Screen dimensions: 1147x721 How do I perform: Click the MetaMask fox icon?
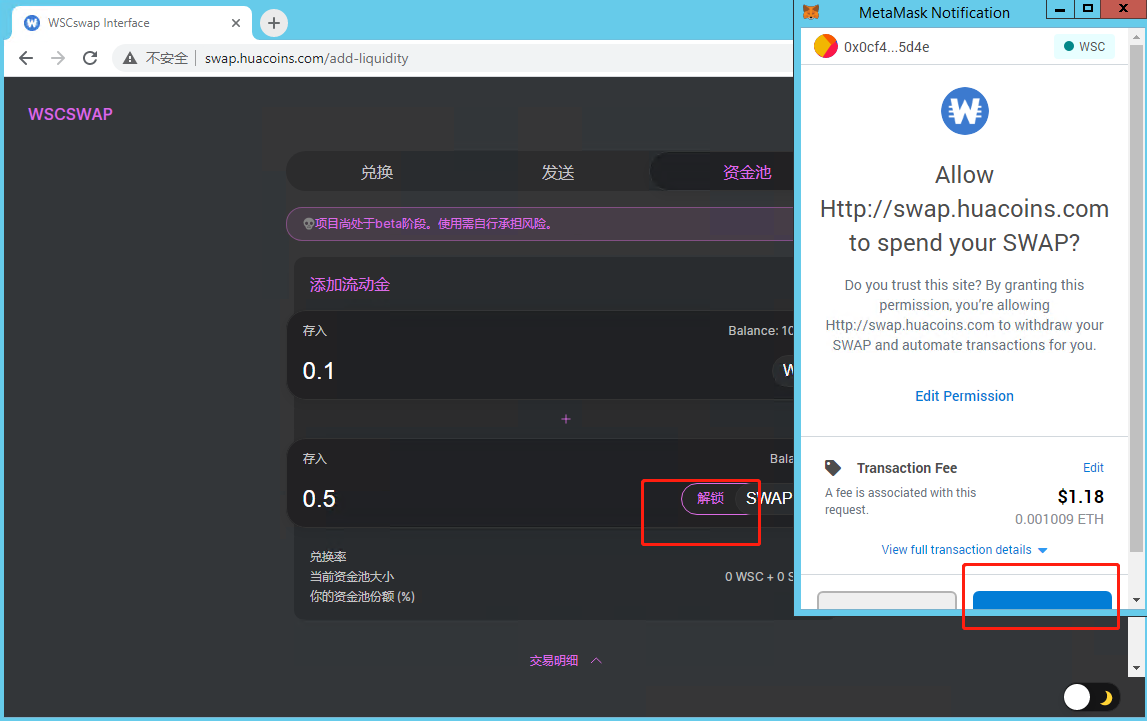[811, 12]
